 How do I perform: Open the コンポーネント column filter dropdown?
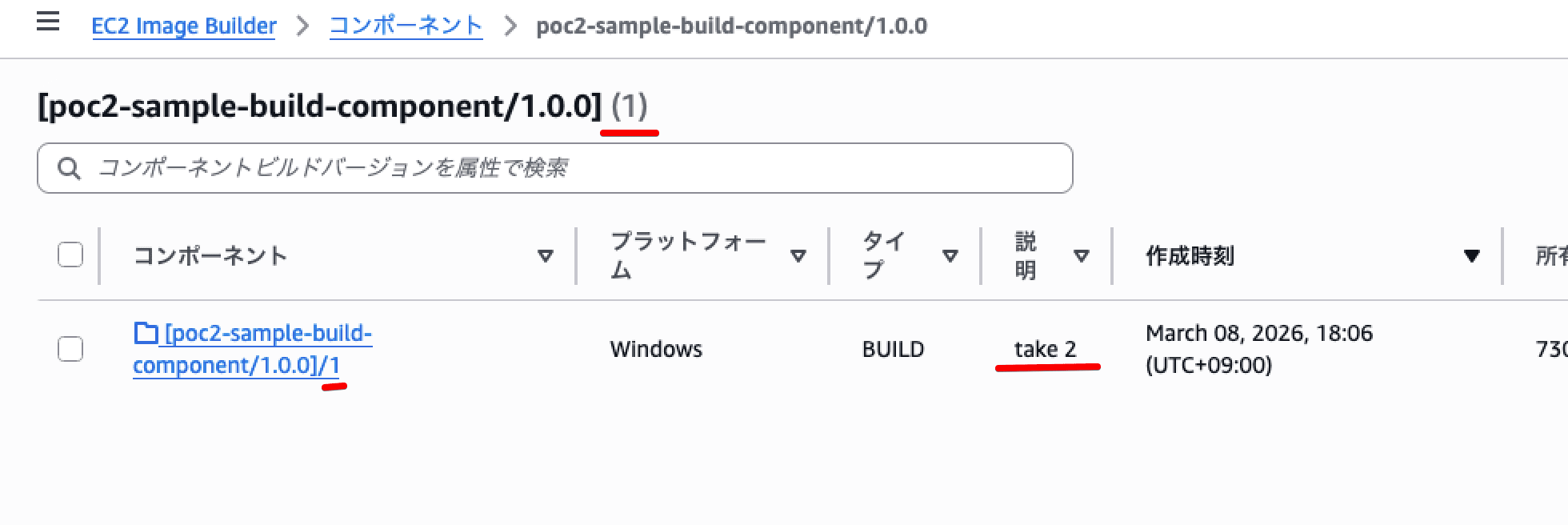tap(546, 254)
